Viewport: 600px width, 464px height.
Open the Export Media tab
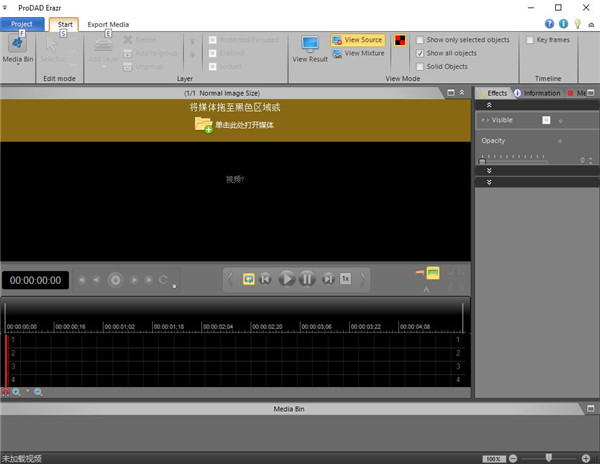[x=107, y=23]
